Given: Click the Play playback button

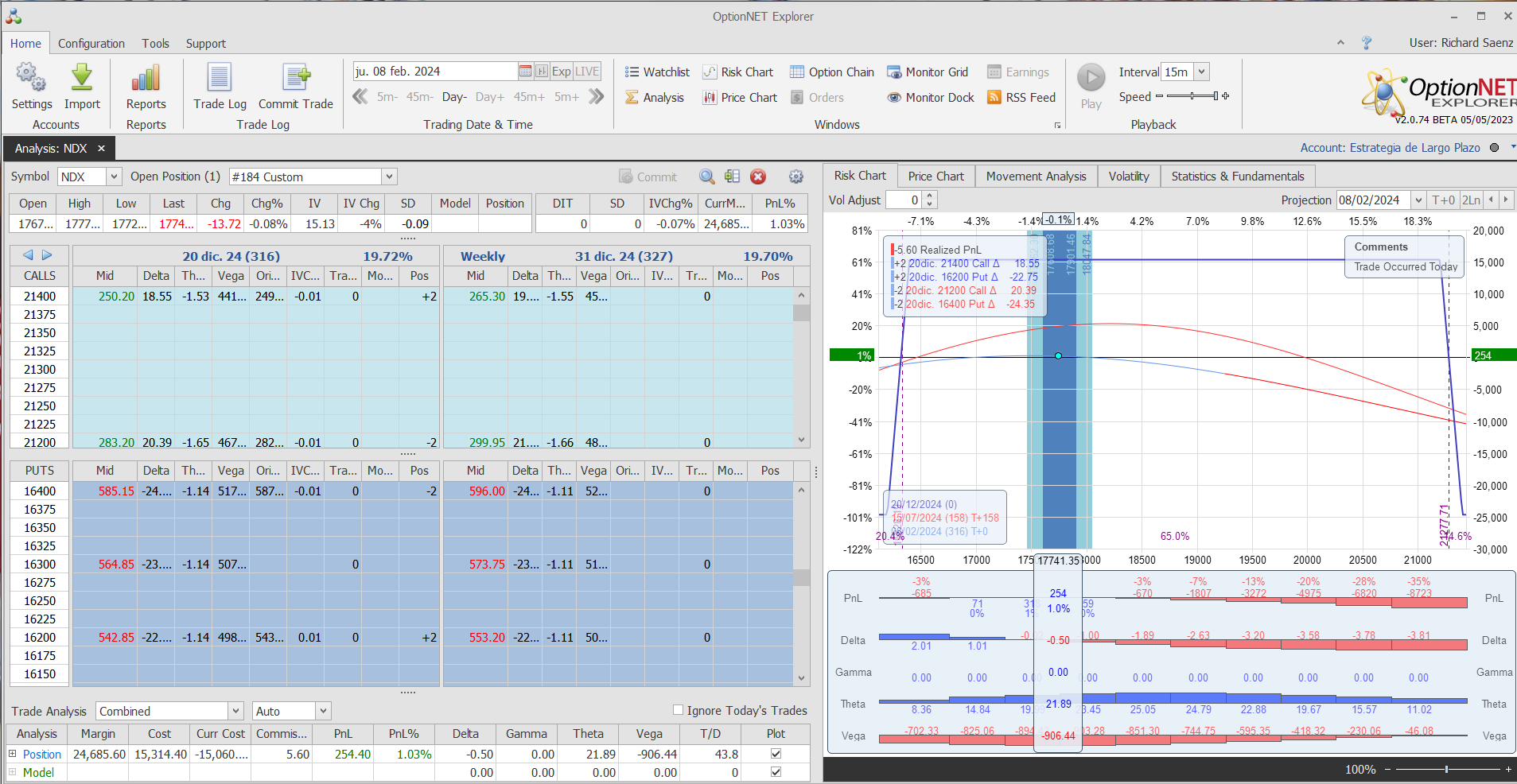Looking at the screenshot, I should [x=1091, y=78].
